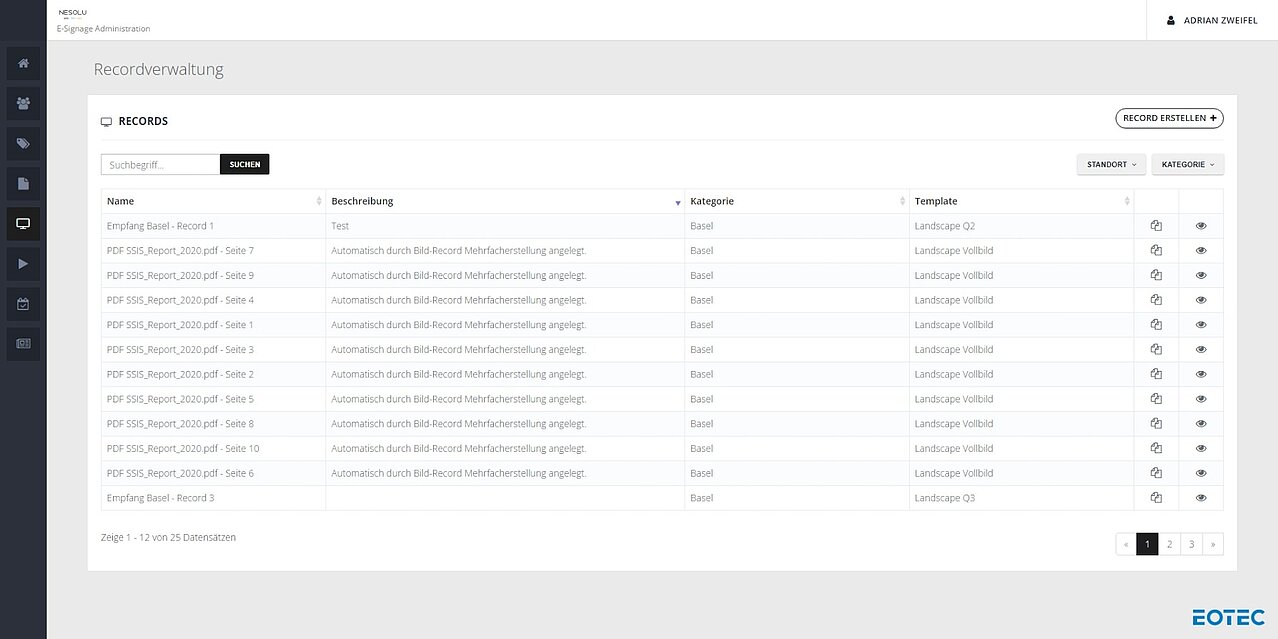This screenshot has width=1278, height=639.
Task: Go to pagination page 2
Action: coord(1169,544)
